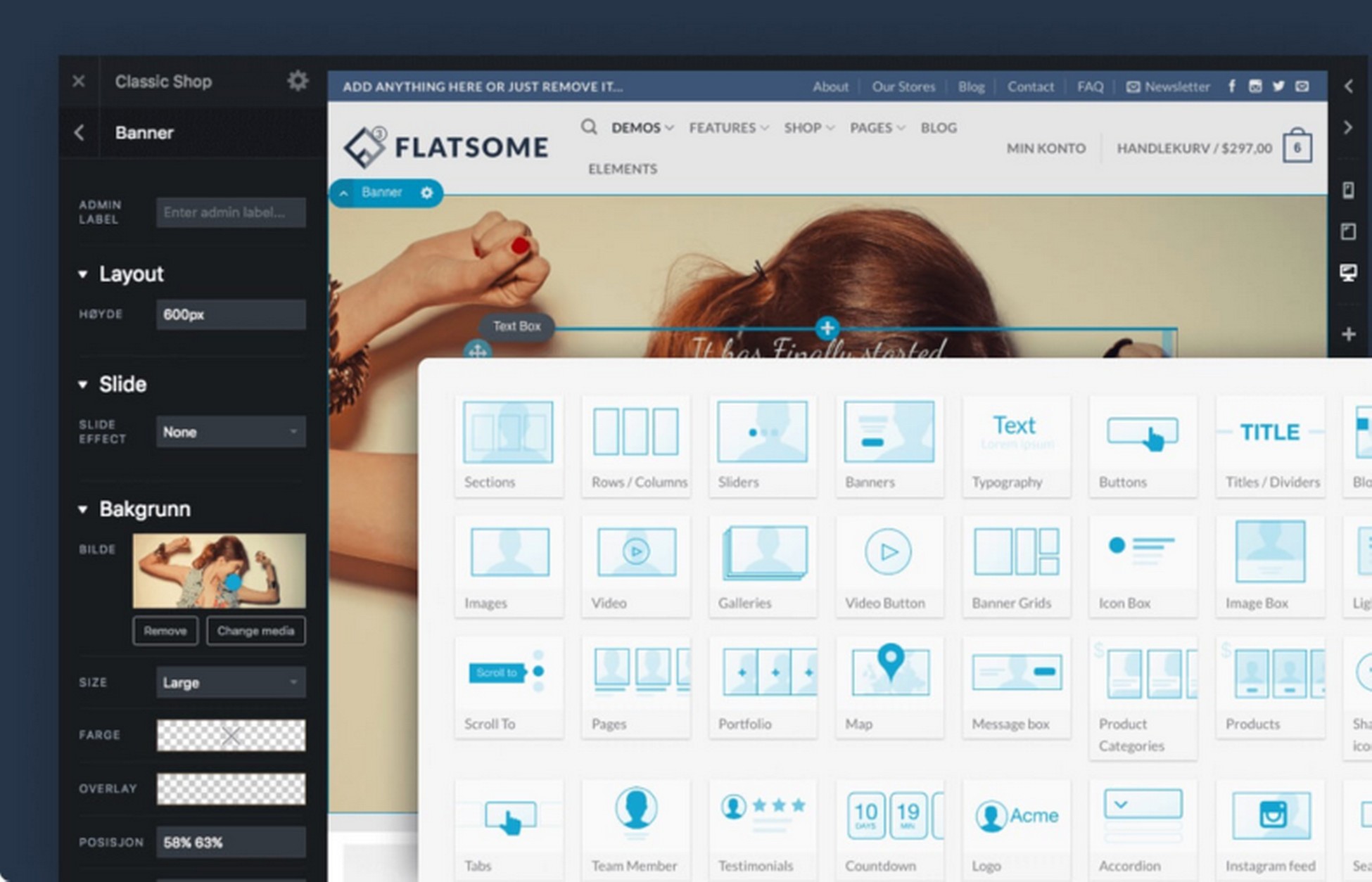Open builder settings gear icon
The width and height of the screenshot is (1372, 882).
click(x=298, y=81)
